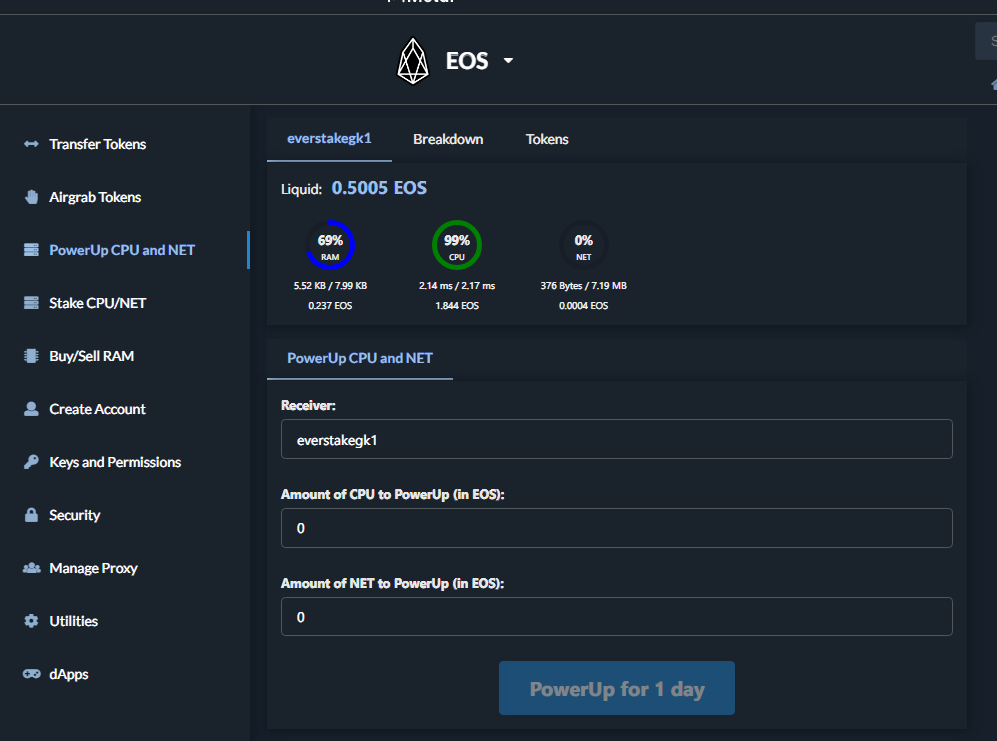Click the CPU staked value 1.844 EOS

[x=457, y=306]
